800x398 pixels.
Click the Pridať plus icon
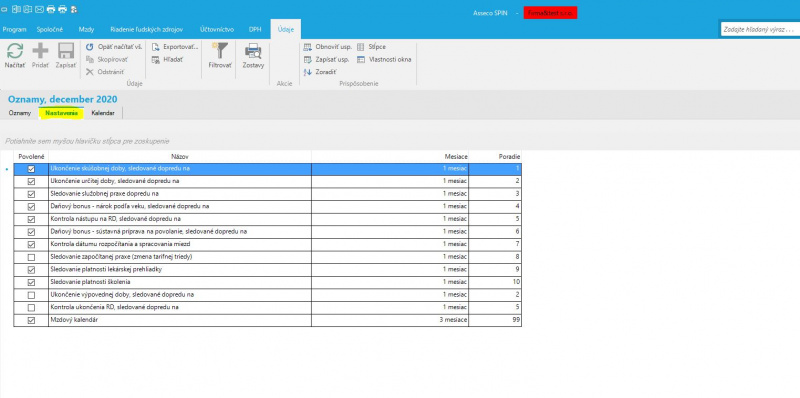(40, 51)
